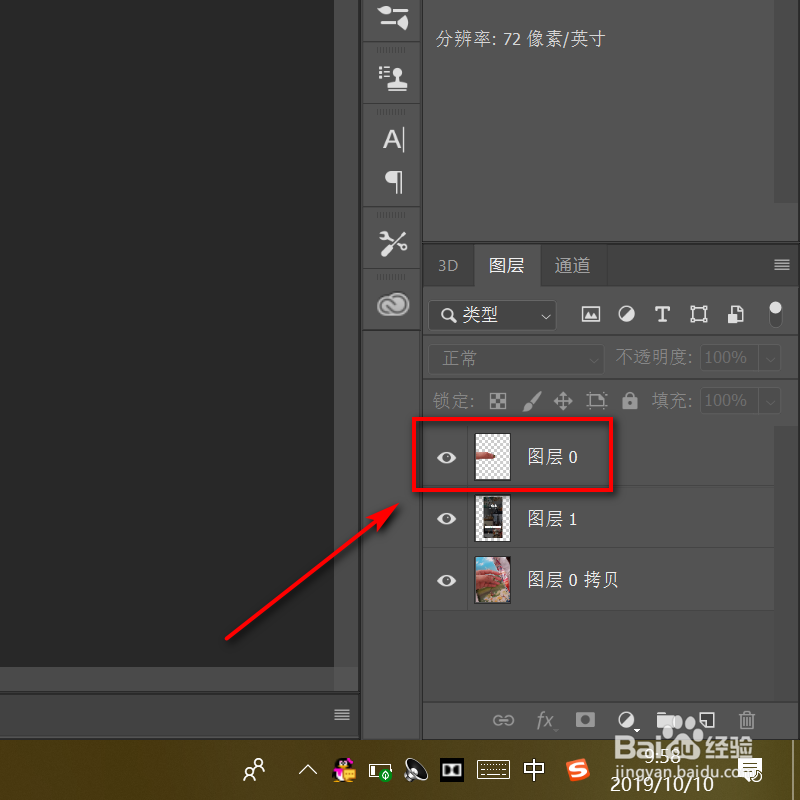Create a new adjustment layer
The width and height of the screenshot is (800, 800).
[627, 720]
